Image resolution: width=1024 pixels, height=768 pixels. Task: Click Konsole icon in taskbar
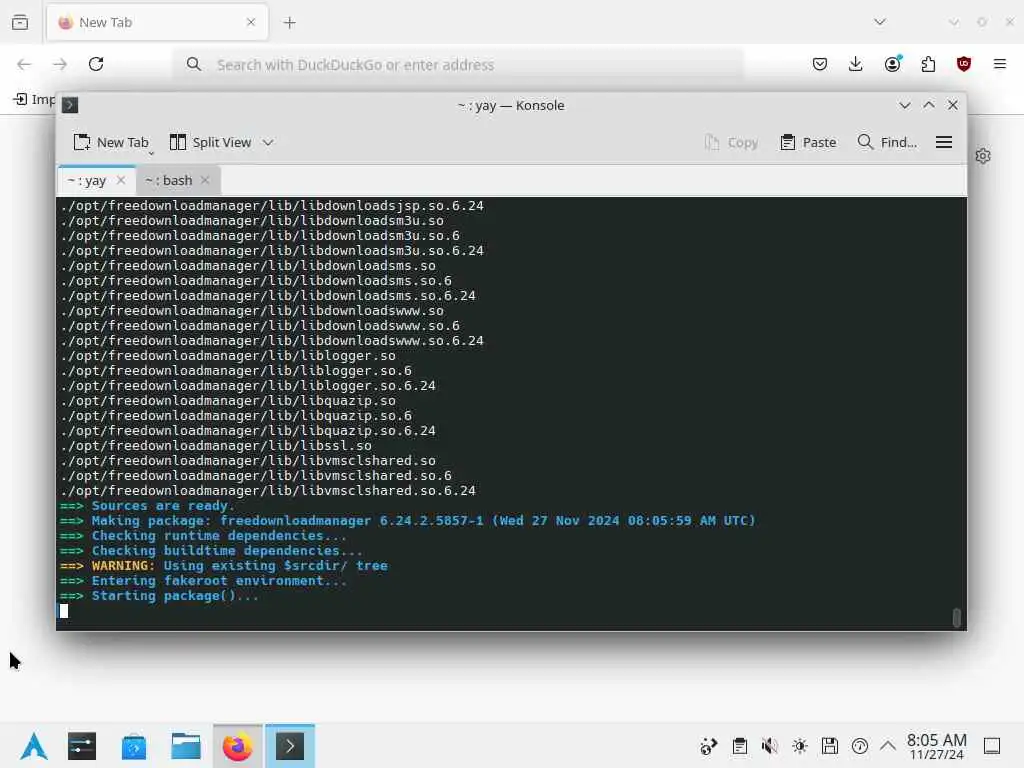pyautogui.click(x=290, y=746)
